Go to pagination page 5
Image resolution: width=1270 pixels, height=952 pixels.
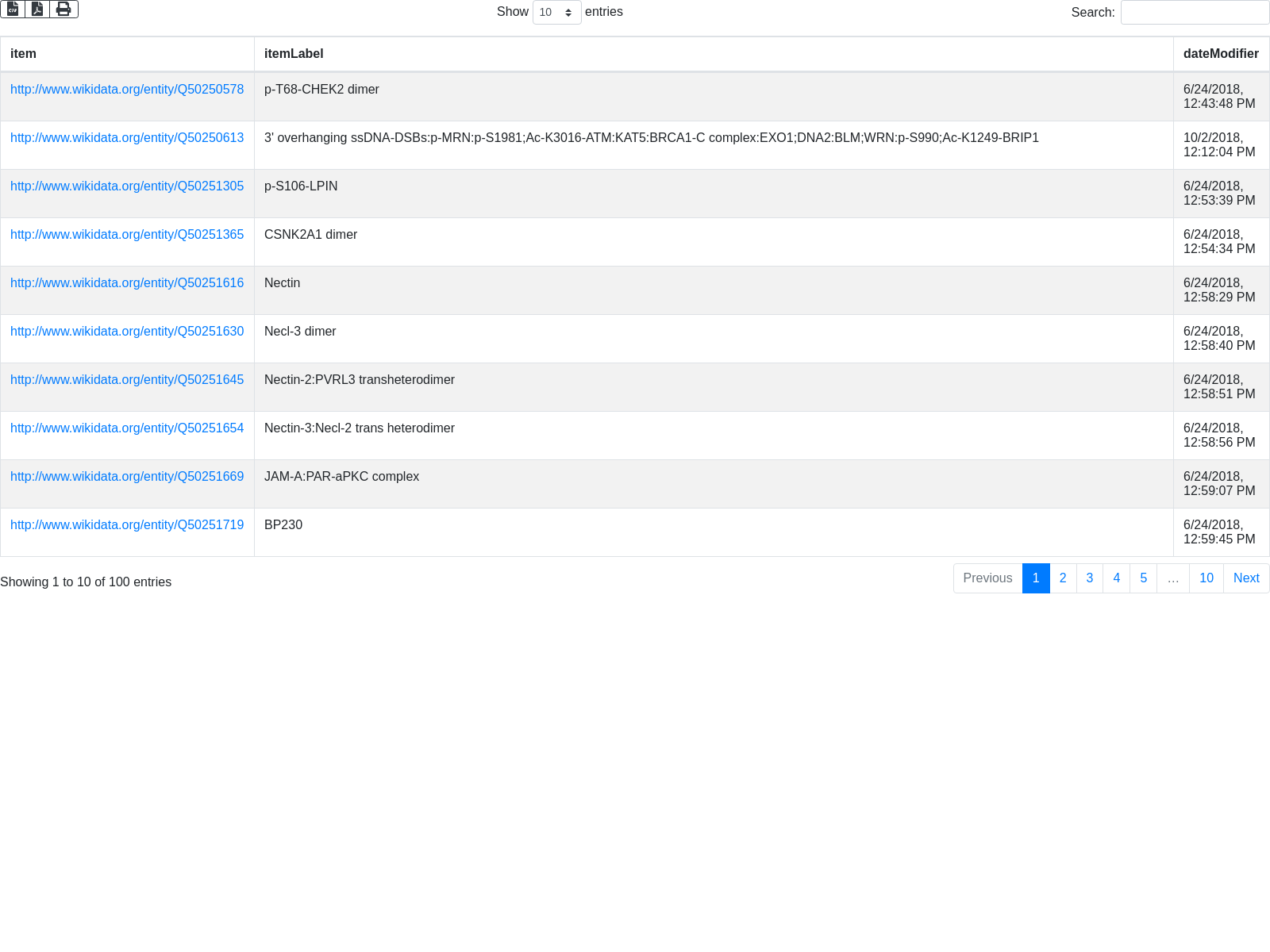point(1144,578)
